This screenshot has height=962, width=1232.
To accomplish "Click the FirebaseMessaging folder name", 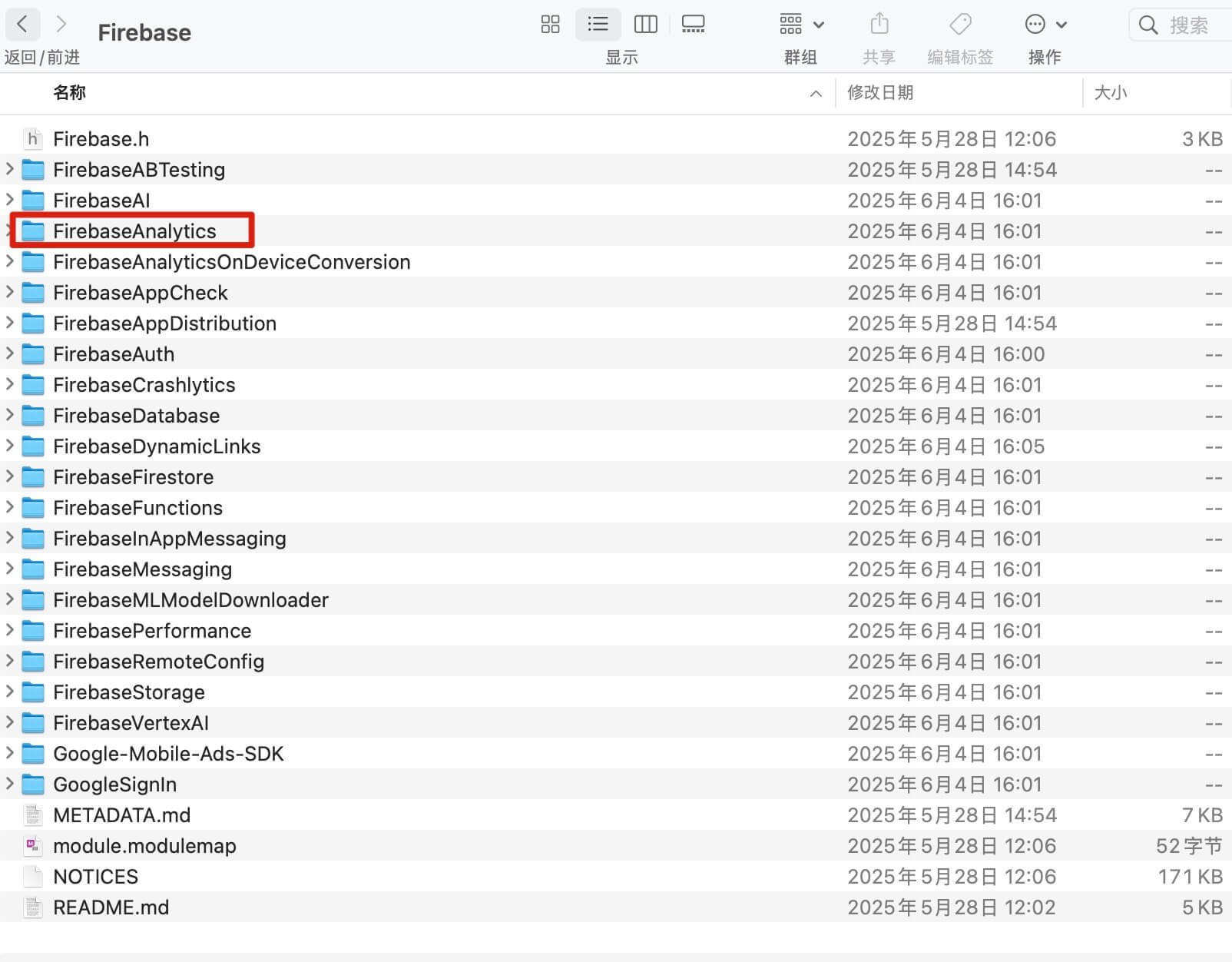I will 142,569.
